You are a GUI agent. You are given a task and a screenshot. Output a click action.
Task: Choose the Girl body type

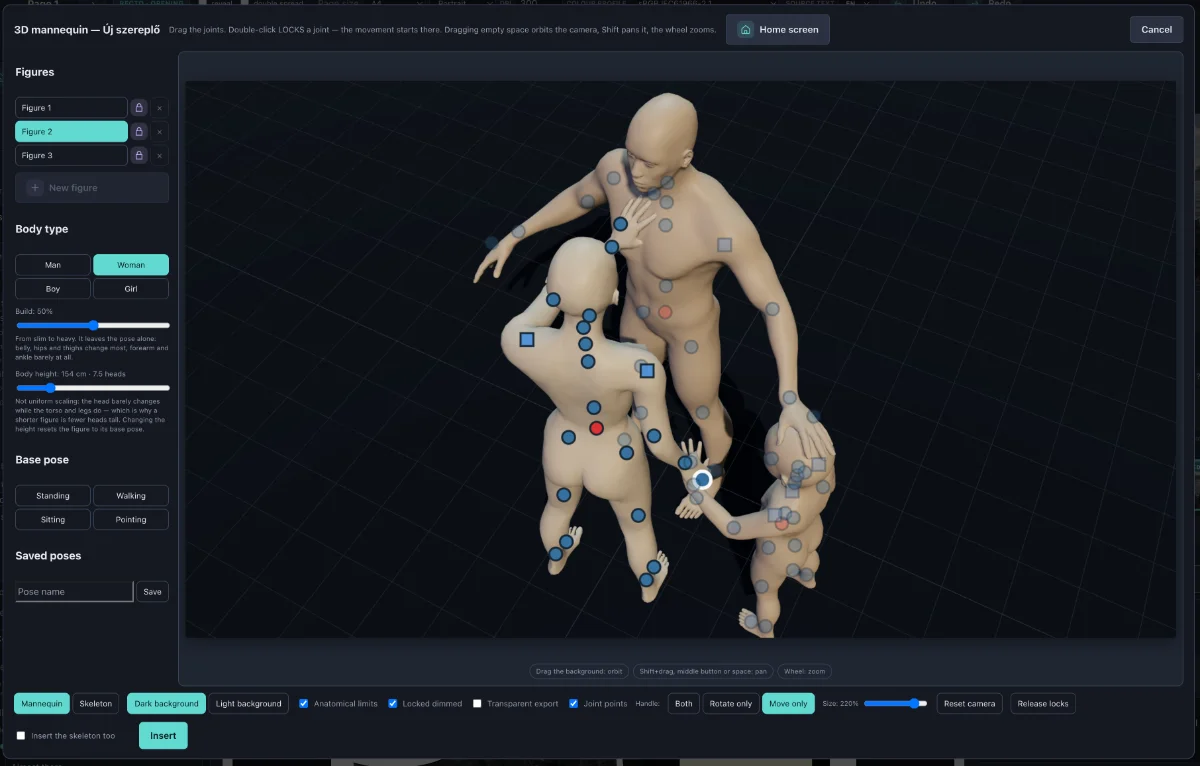click(x=131, y=289)
